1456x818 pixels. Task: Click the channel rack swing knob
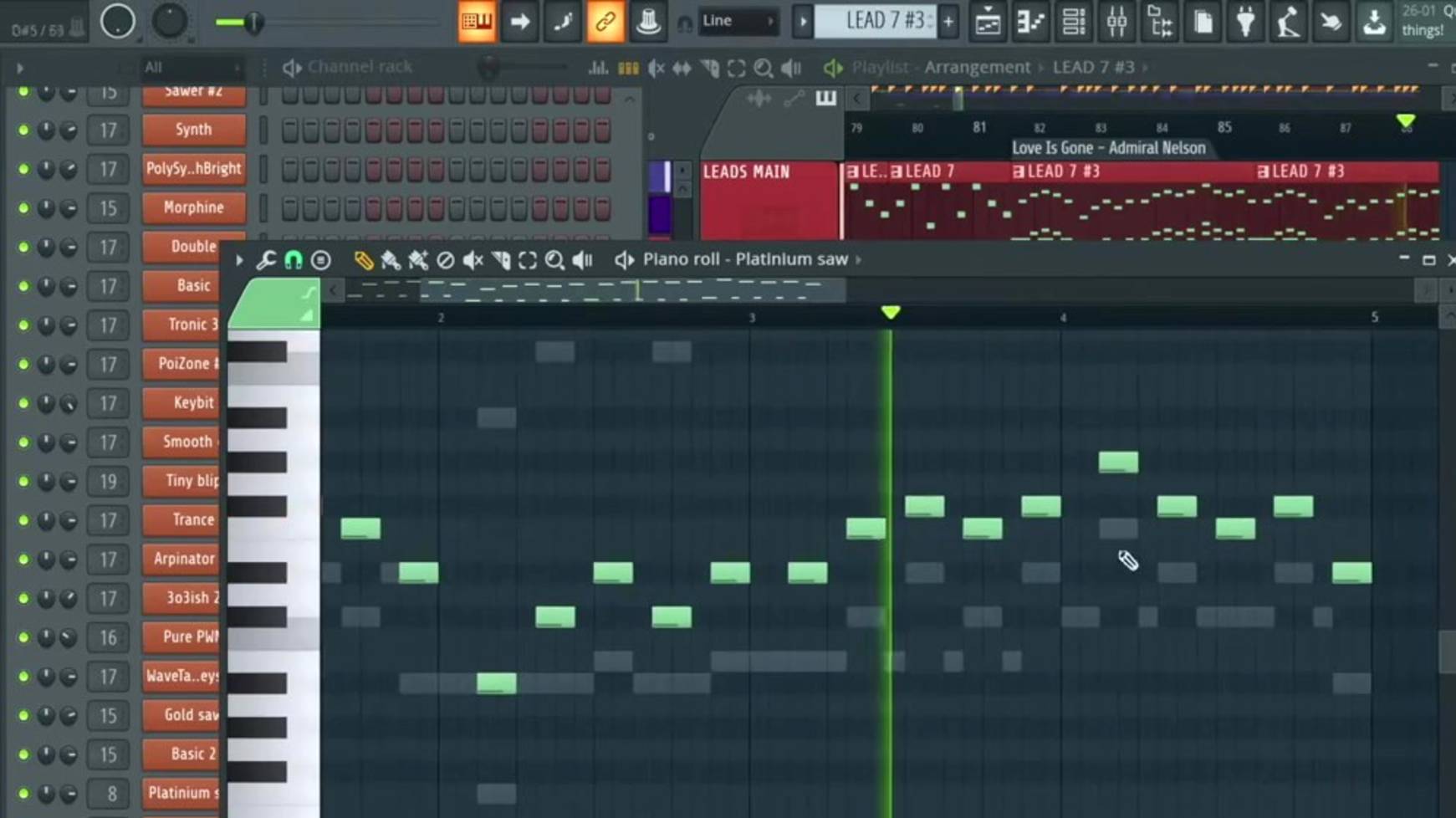[488, 68]
